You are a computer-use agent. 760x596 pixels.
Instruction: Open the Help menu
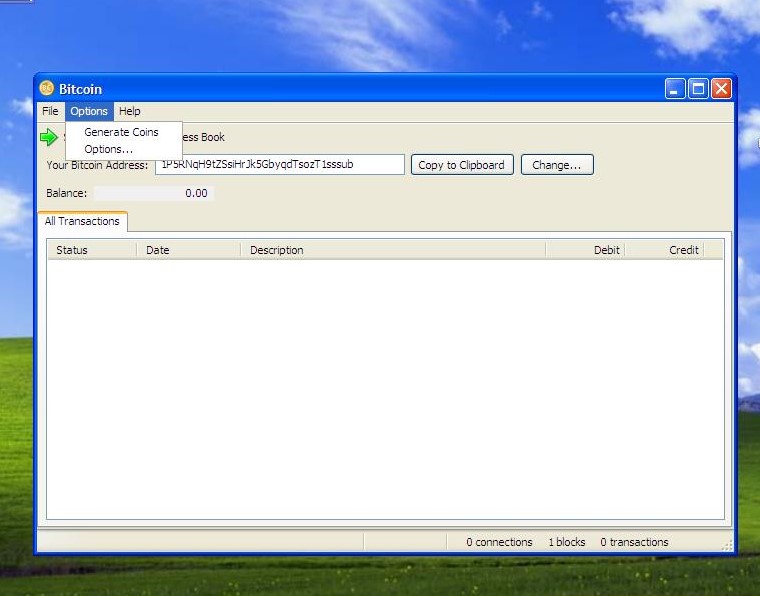[129, 111]
